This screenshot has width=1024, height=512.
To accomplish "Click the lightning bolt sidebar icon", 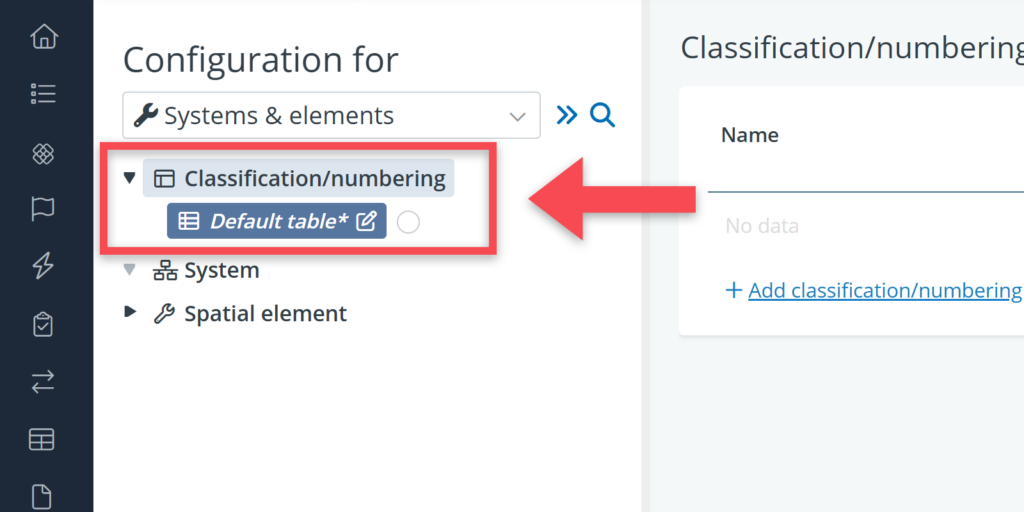I will point(44,266).
